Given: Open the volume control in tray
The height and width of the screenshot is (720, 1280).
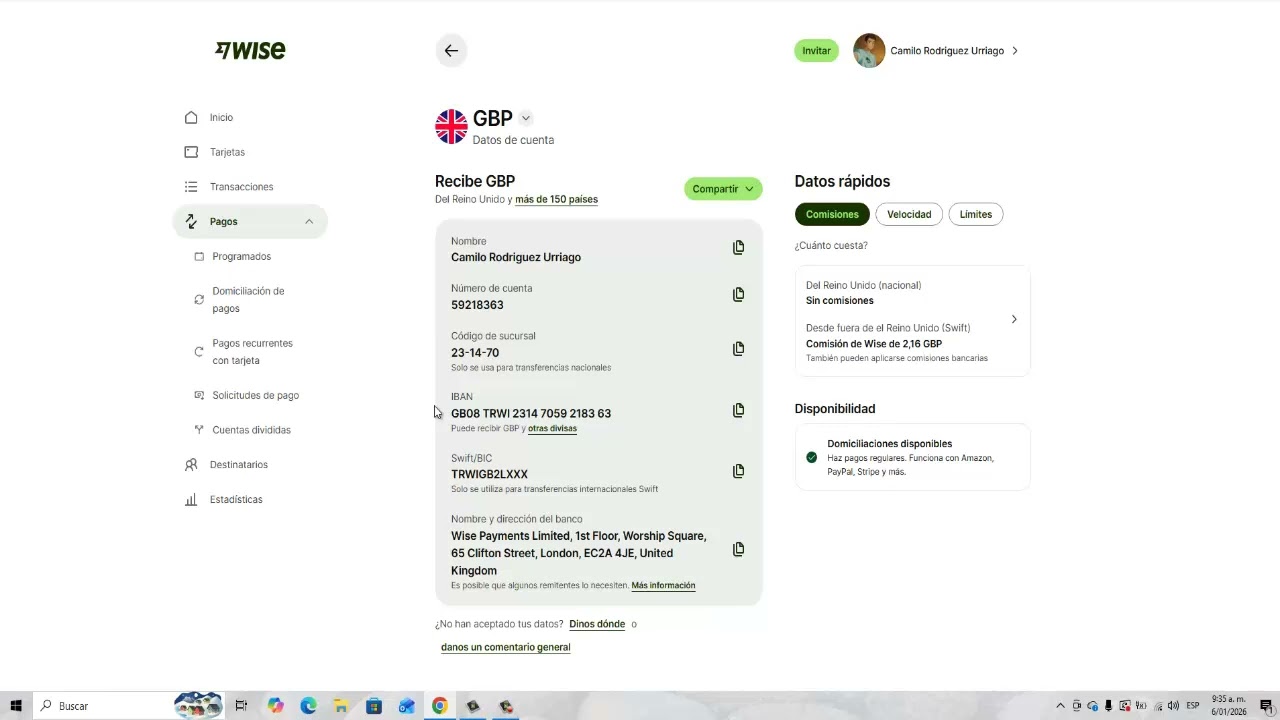Looking at the screenshot, I should [x=1172, y=706].
